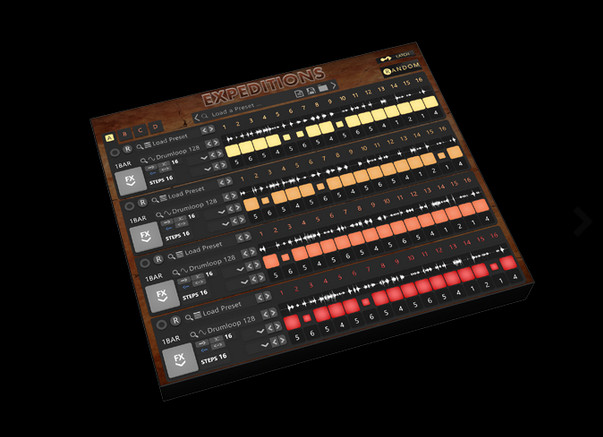This screenshot has height=437, width=603.
Task: Click the third track's R randomize icon
Action: click(x=158, y=259)
